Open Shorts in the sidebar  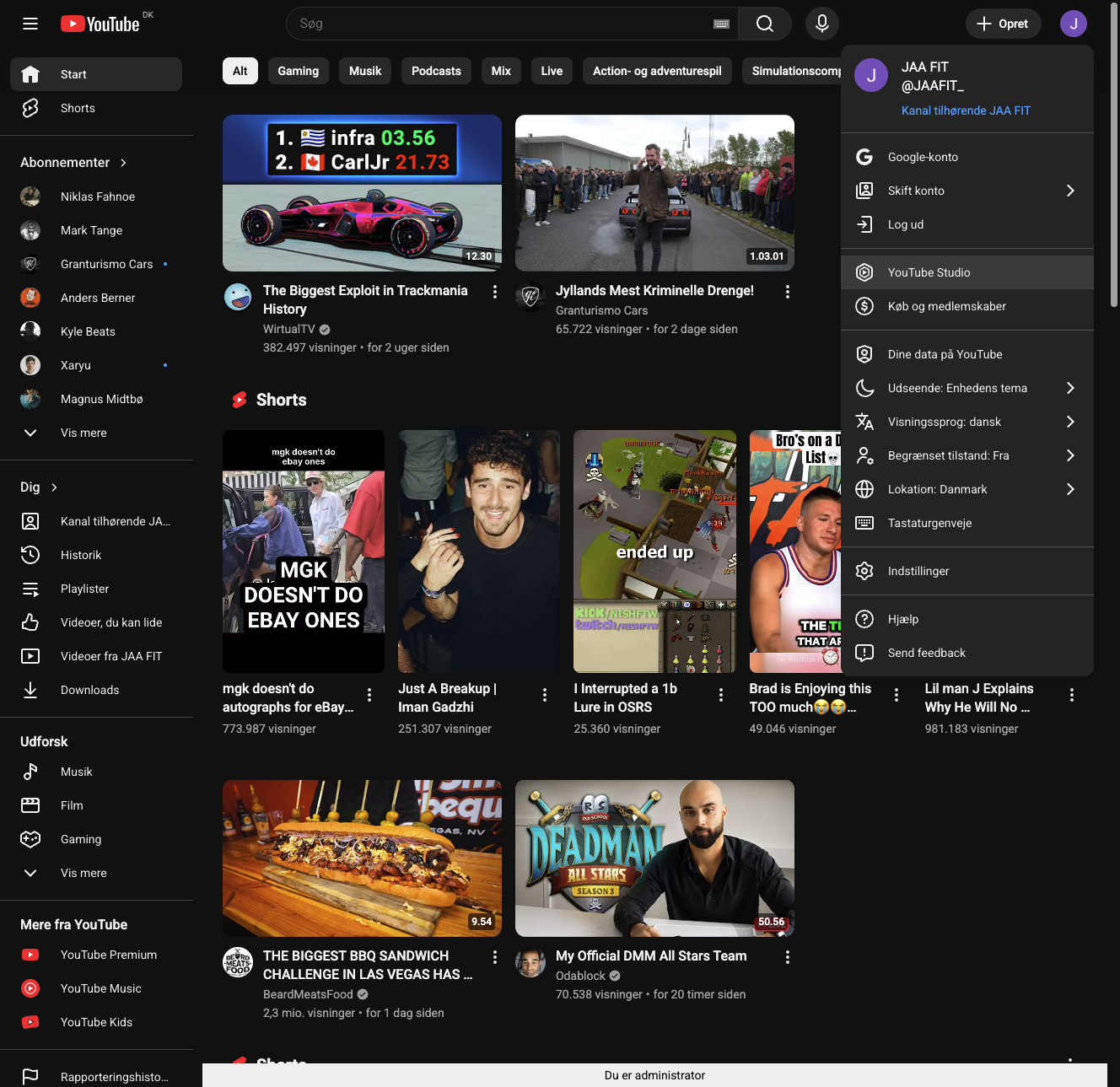96,108
